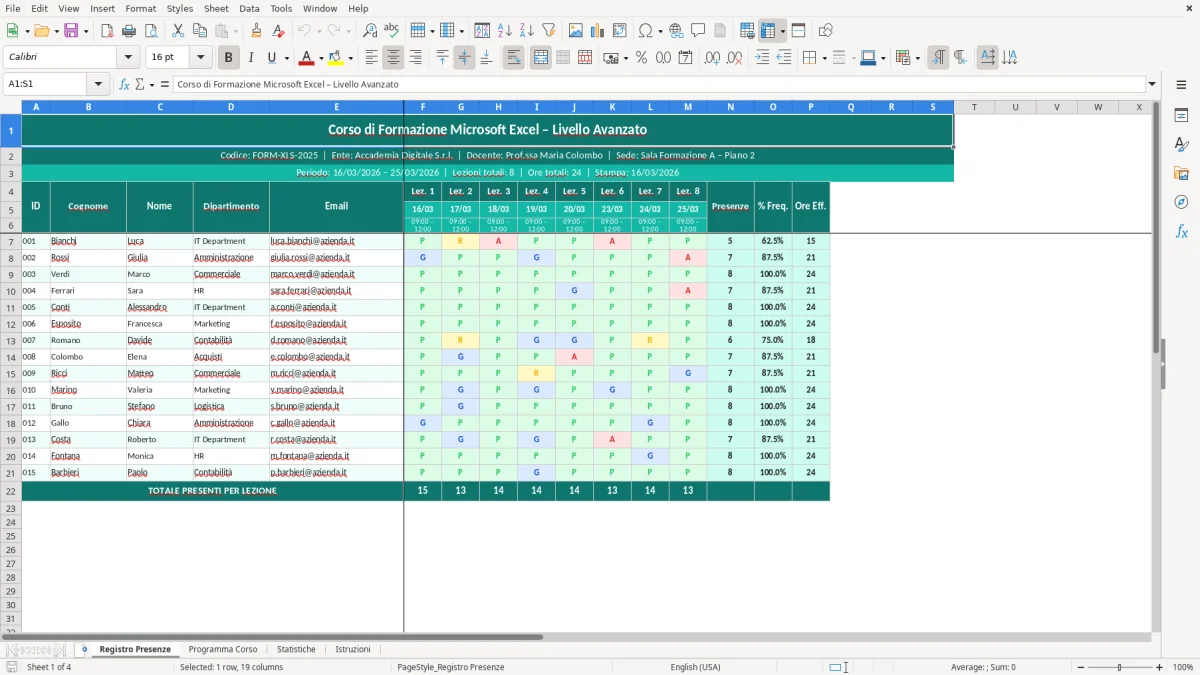Screen dimensions: 1200x675
Task: Click Increase Indent icon
Action: [762, 58]
